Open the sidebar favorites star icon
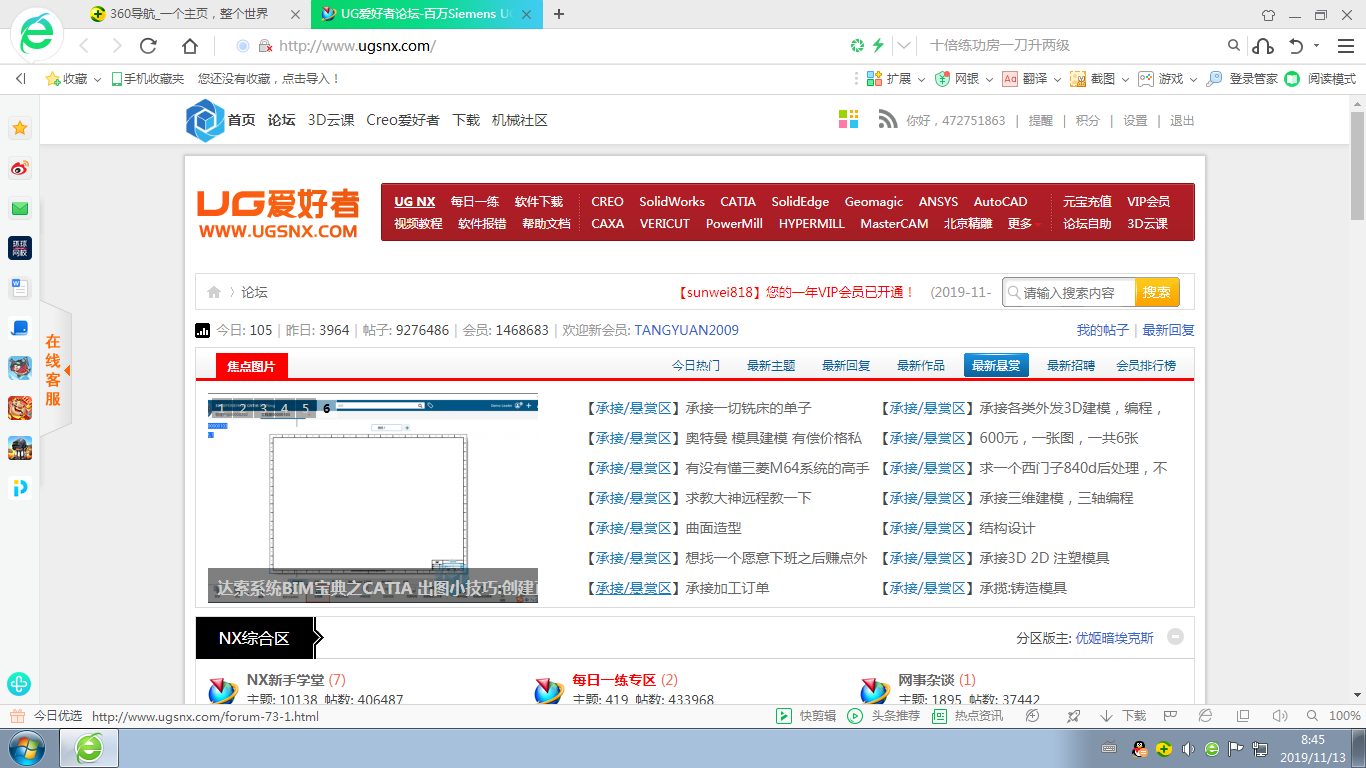This screenshot has height=768, width=1366. coord(20,128)
